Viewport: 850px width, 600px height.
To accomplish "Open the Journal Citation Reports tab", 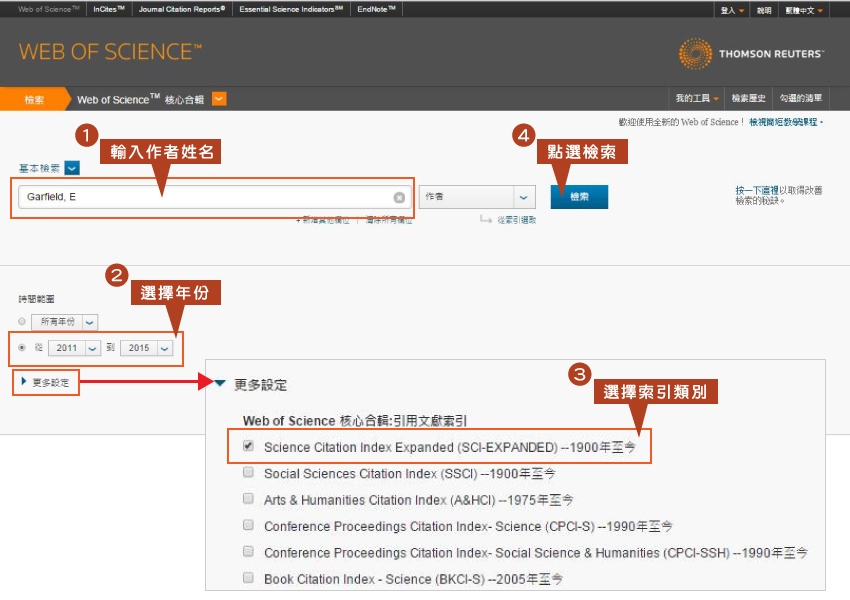I will pyautogui.click(x=182, y=9).
